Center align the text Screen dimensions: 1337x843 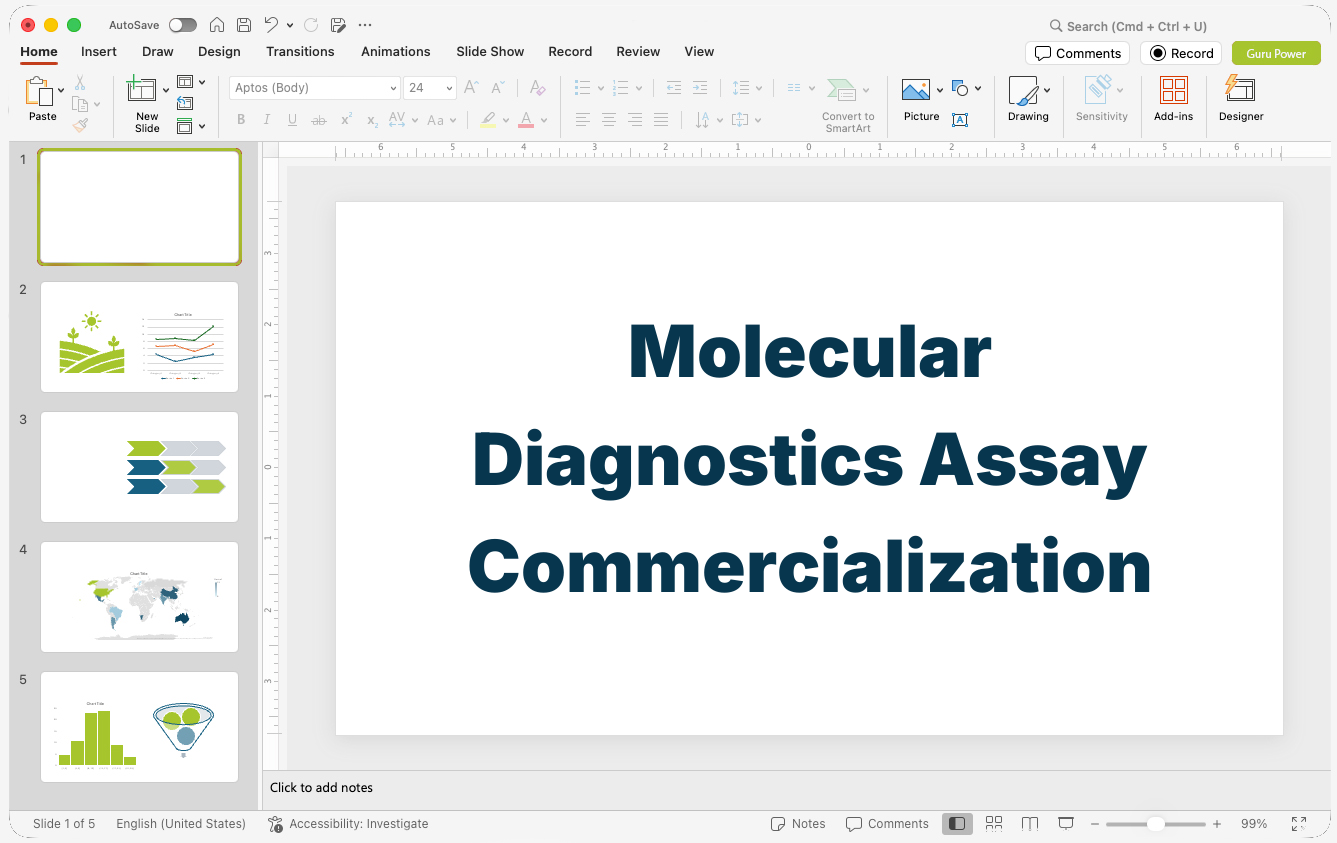pos(609,120)
